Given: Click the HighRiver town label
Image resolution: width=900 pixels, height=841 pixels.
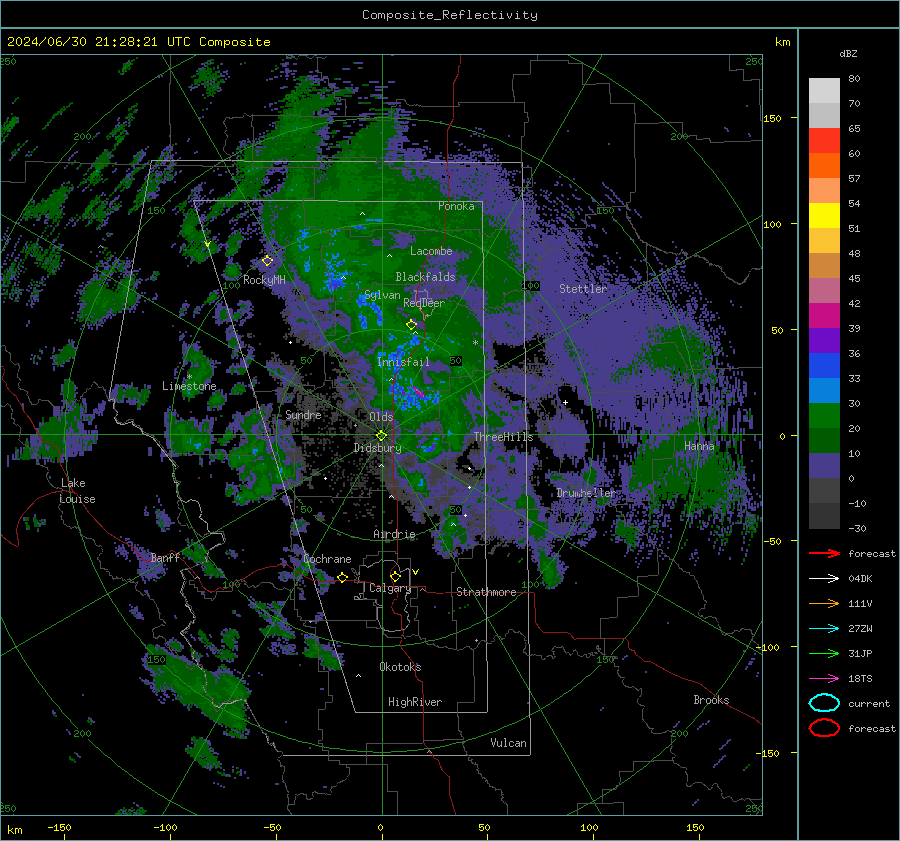Looking at the screenshot, I should (415, 702).
